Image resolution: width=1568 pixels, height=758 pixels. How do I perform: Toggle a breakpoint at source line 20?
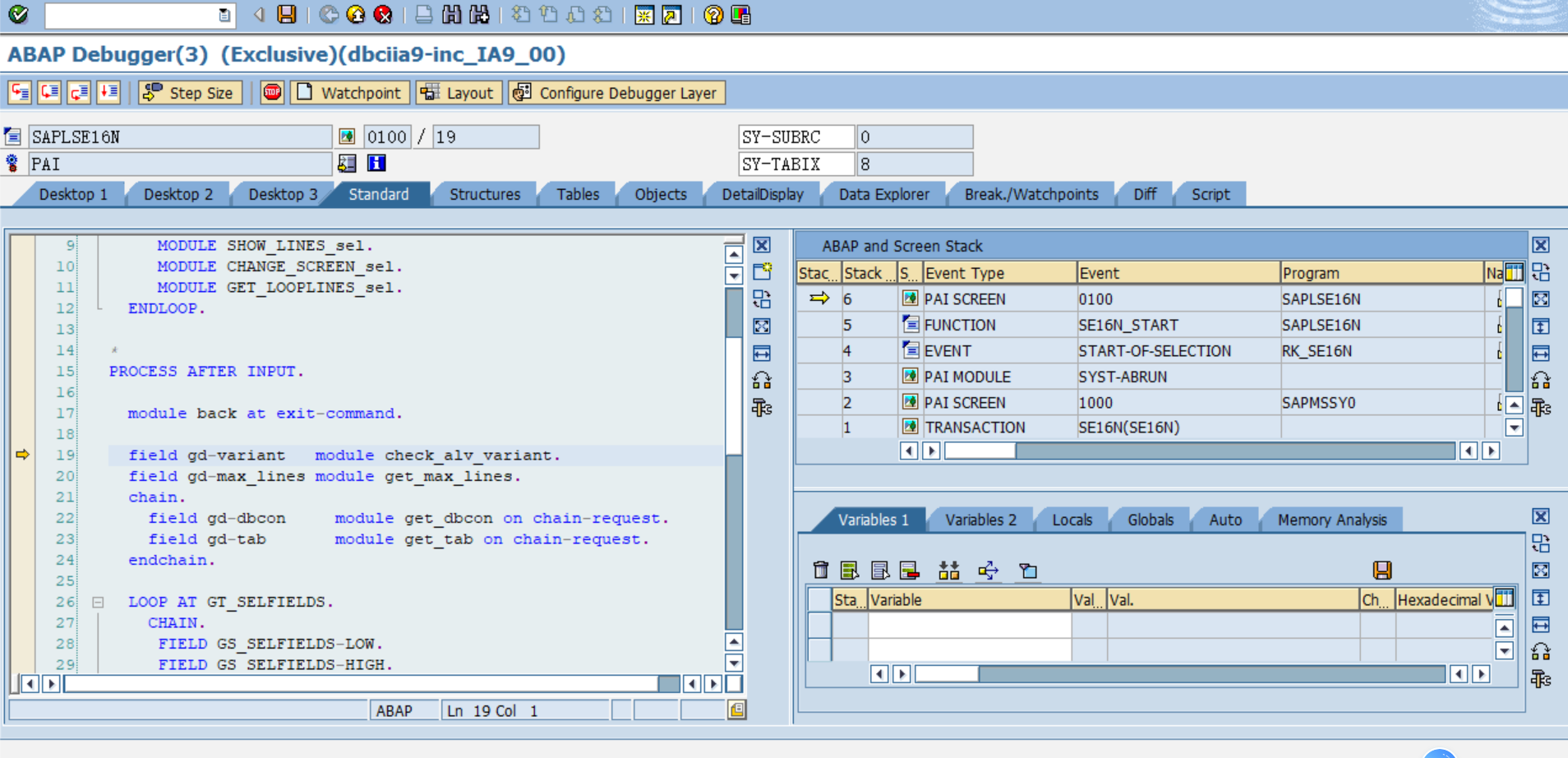tap(22, 476)
